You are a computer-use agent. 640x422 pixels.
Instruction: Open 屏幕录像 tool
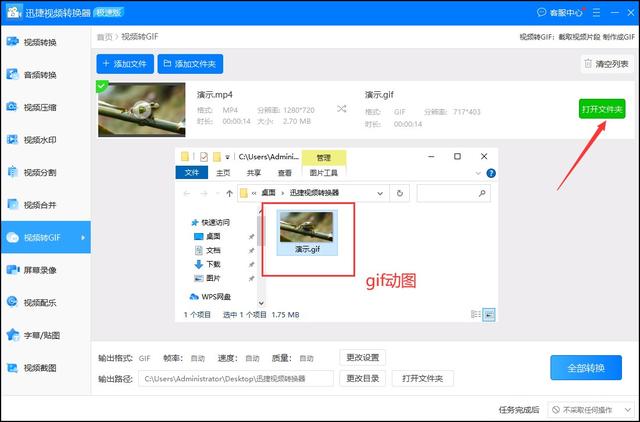tap(45, 270)
